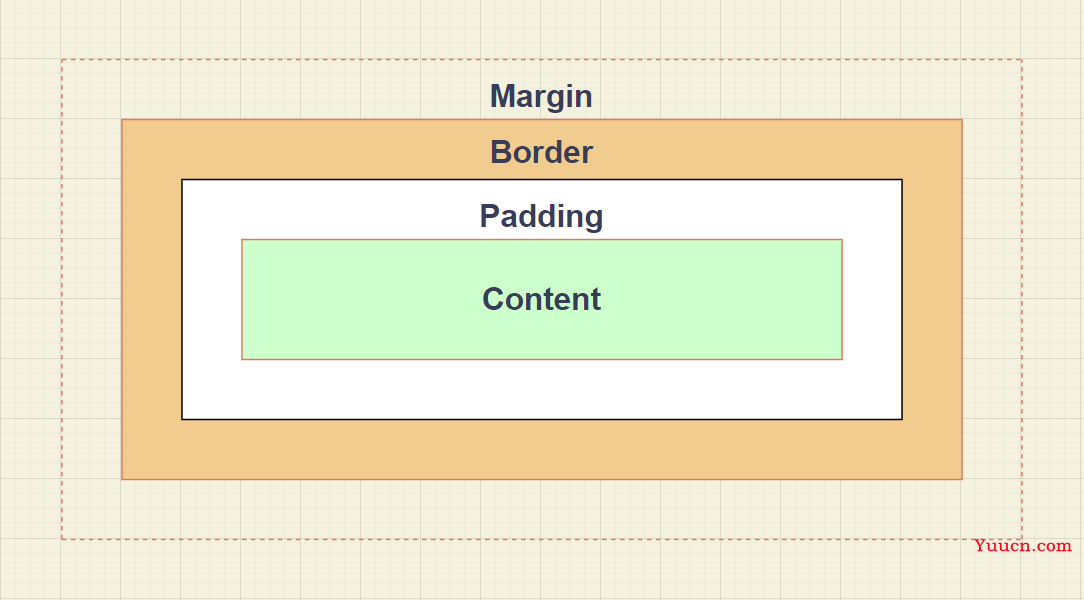The width and height of the screenshot is (1084, 600).
Task: Click the Margin label text
Action: pyautogui.click(x=541, y=96)
